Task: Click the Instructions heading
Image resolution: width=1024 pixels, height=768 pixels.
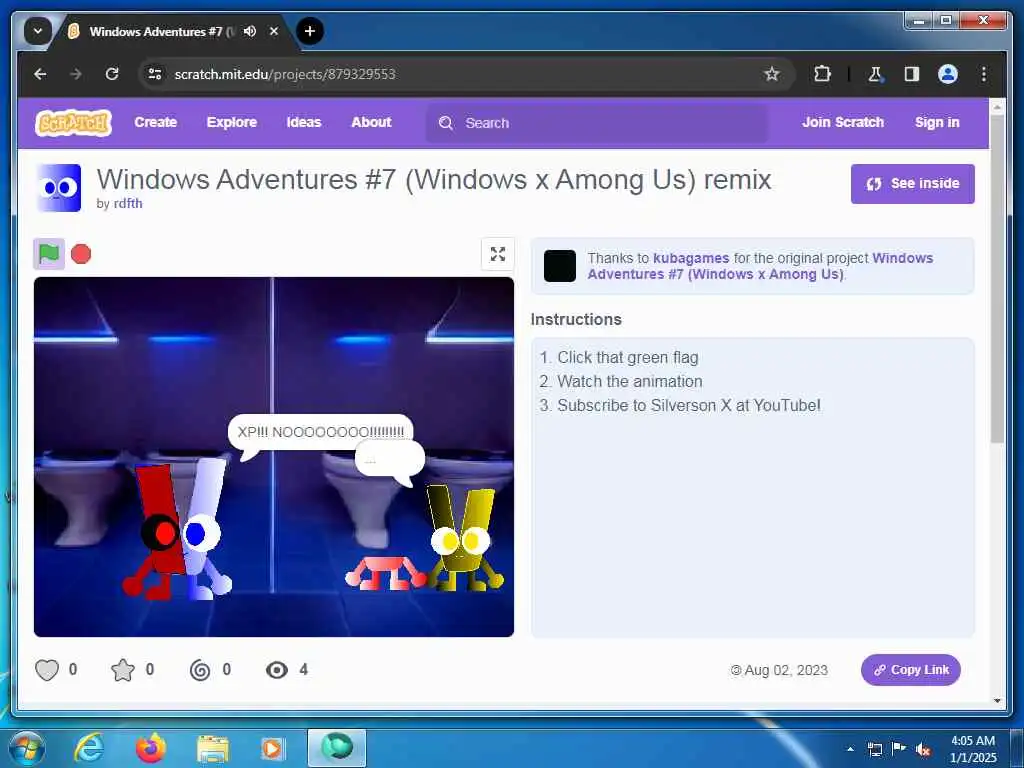Action: point(576,319)
